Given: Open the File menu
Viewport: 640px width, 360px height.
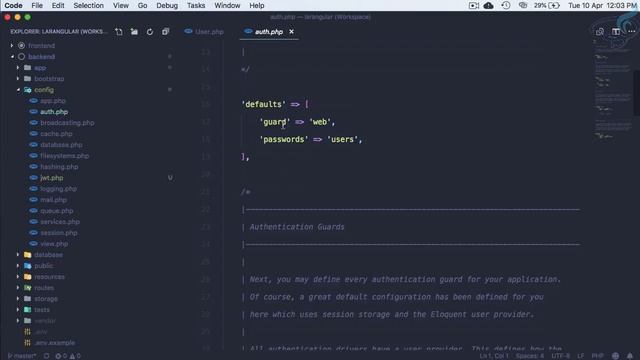Looking at the screenshot, I should tap(37, 5).
